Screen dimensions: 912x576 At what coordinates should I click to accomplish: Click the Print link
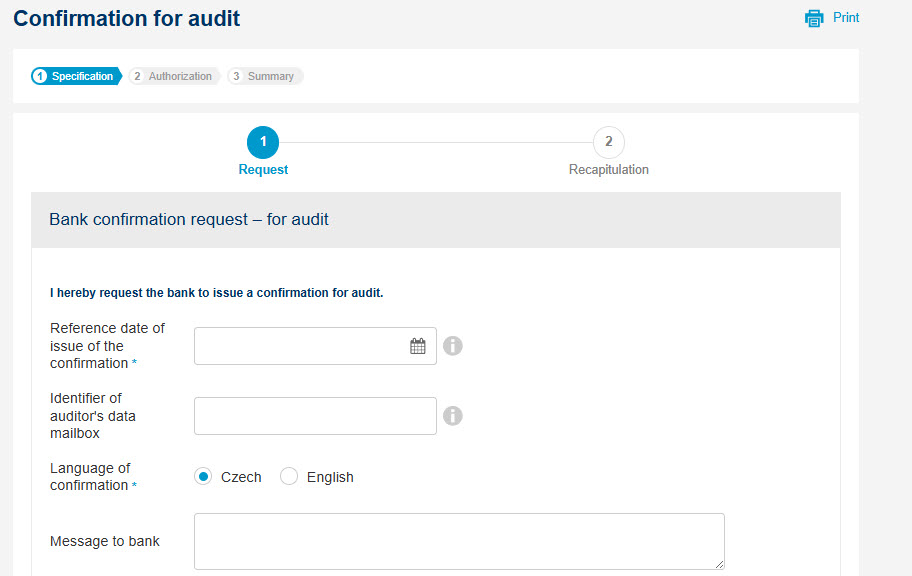click(x=846, y=17)
